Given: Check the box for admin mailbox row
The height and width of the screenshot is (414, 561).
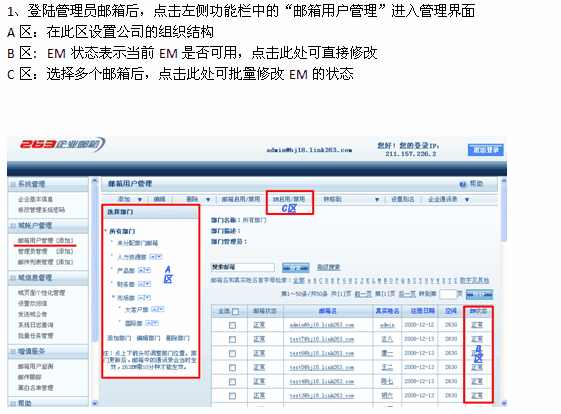Looking at the screenshot, I should pos(233,325).
